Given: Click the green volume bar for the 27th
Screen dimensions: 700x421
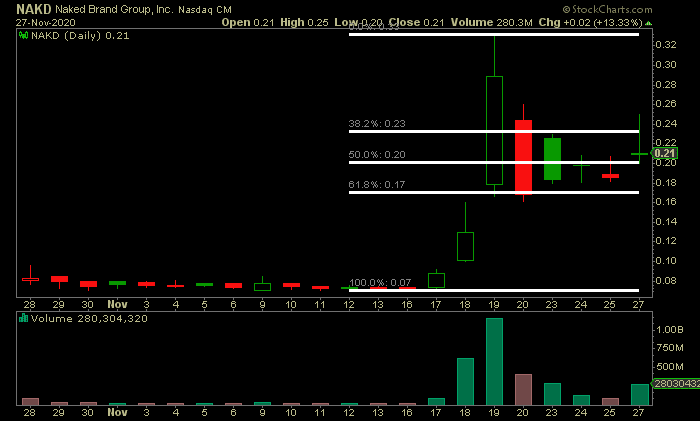Looking at the screenshot, I should pos(639,395).
